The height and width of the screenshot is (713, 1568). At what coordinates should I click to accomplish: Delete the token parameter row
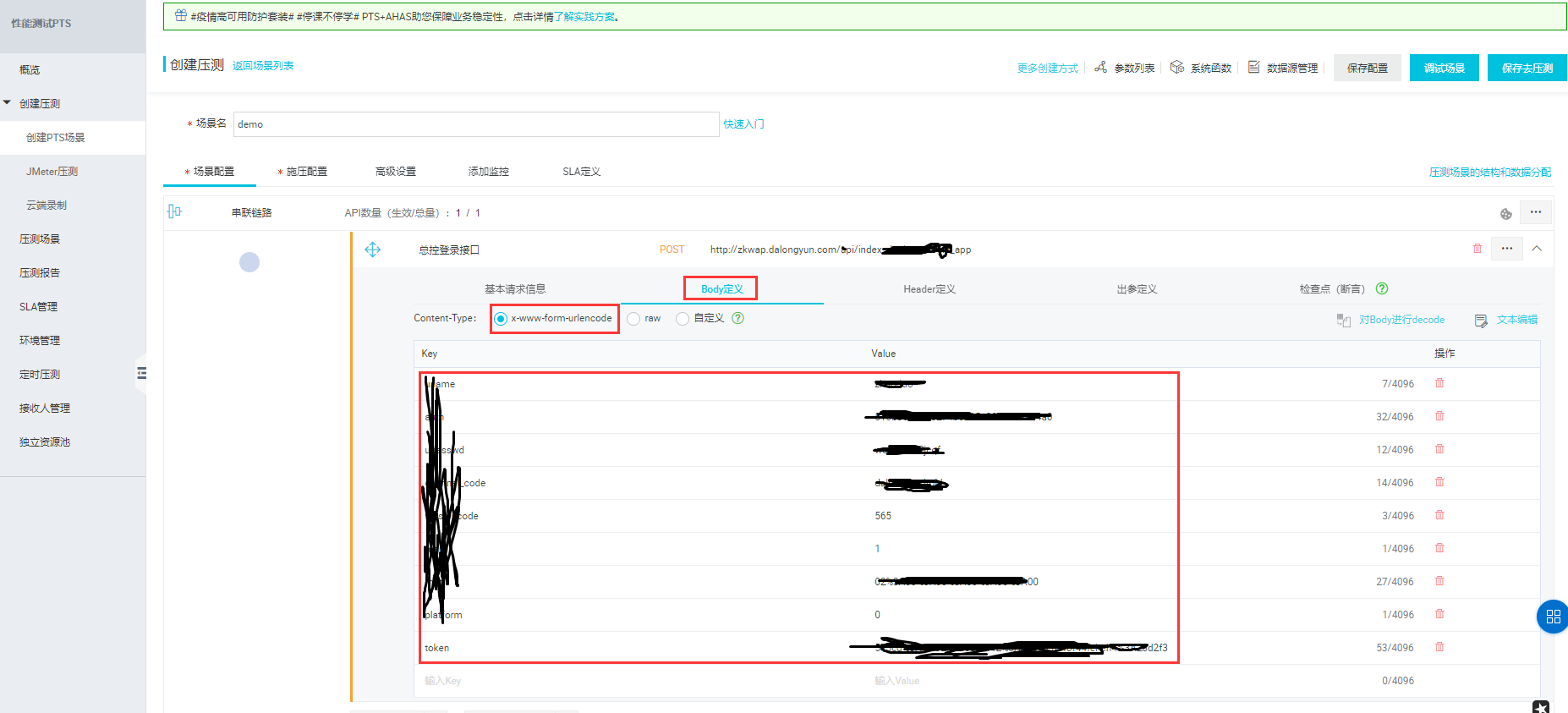point(1439,647)
